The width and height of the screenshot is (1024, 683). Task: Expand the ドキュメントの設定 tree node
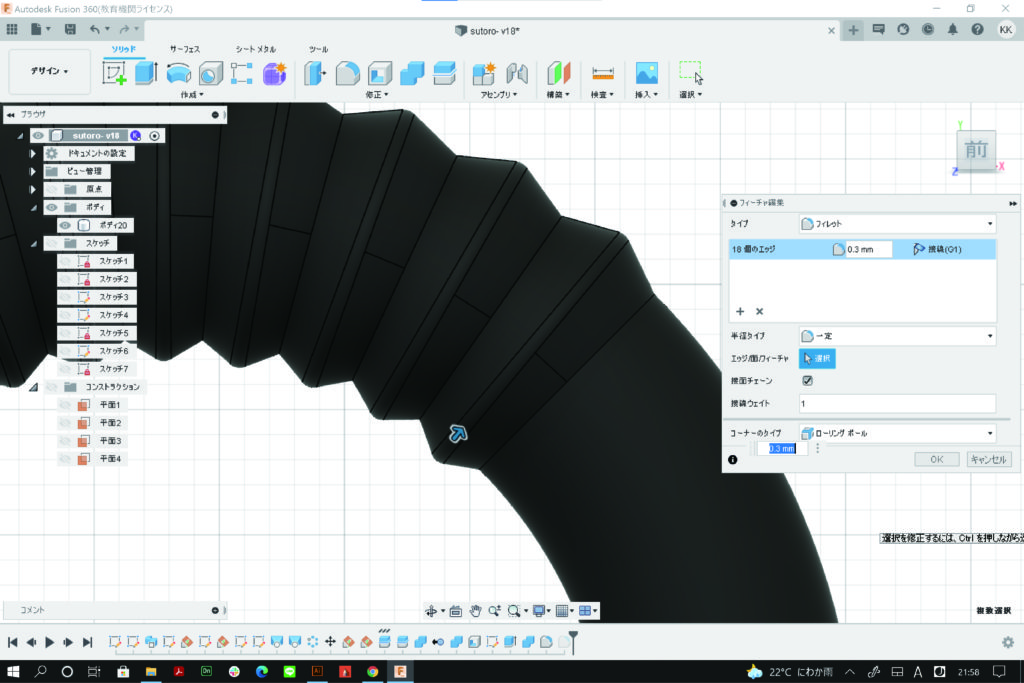(x=33, y=153)
